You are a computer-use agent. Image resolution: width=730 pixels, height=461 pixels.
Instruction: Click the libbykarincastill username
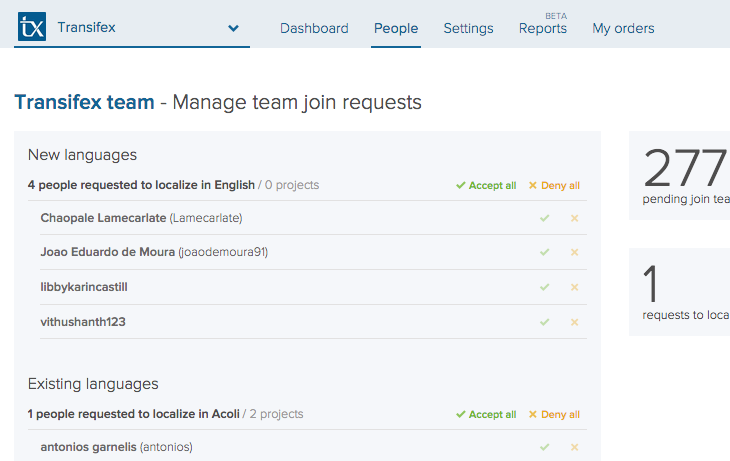[x=84, y=287]
